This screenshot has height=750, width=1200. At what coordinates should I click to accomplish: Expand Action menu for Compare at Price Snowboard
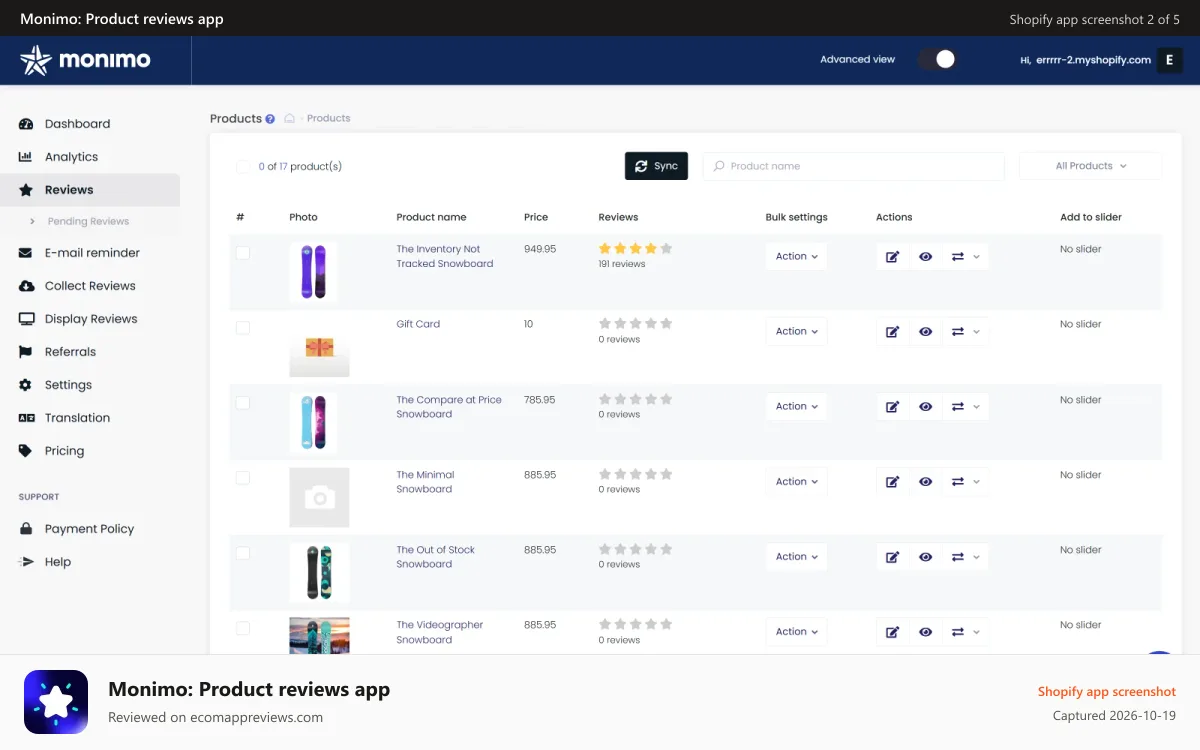coord(797,406)
